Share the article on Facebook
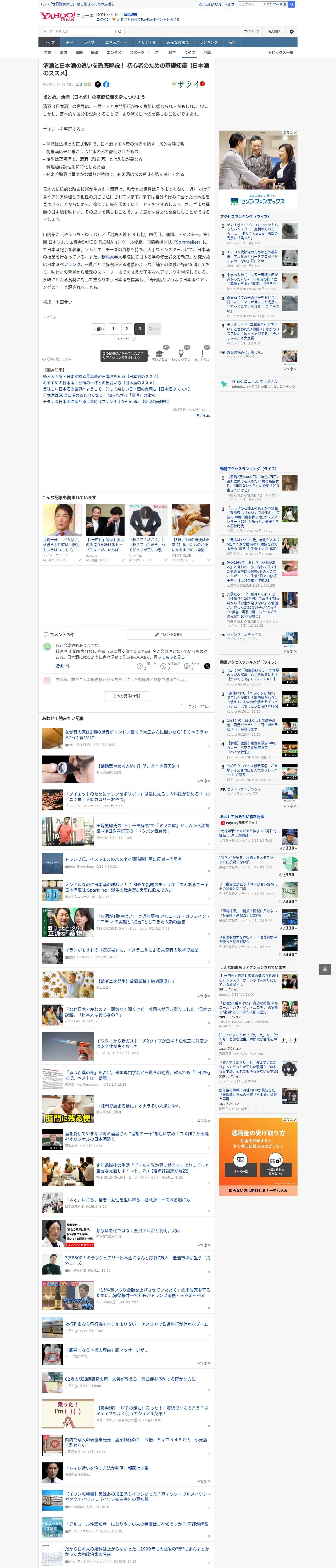 pos(106,85)
